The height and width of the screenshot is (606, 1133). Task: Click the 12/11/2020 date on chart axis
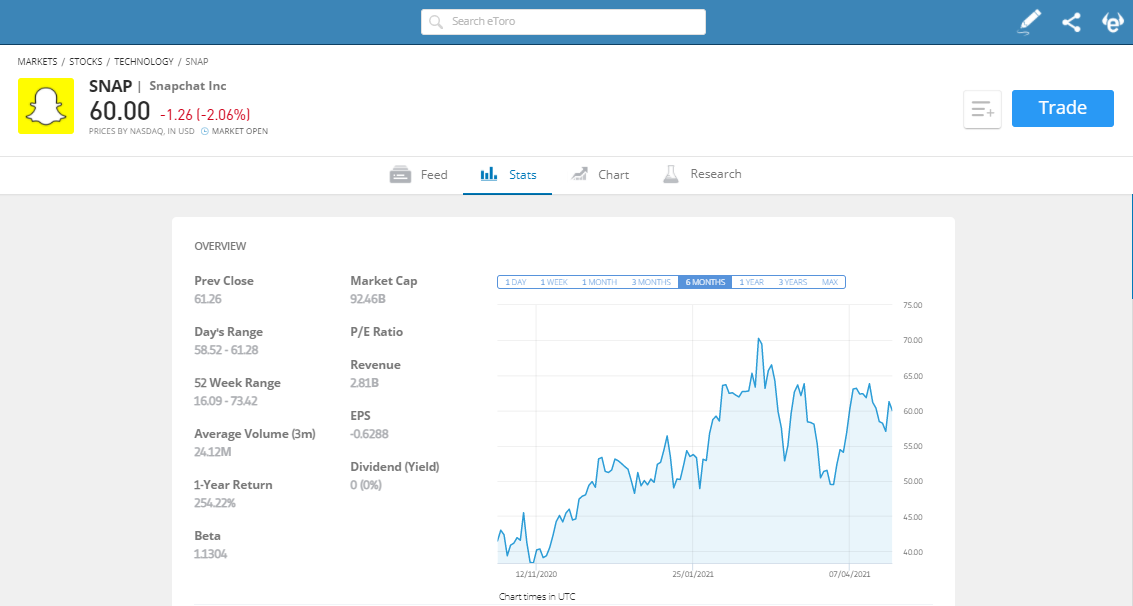click(x=536, y=574)
